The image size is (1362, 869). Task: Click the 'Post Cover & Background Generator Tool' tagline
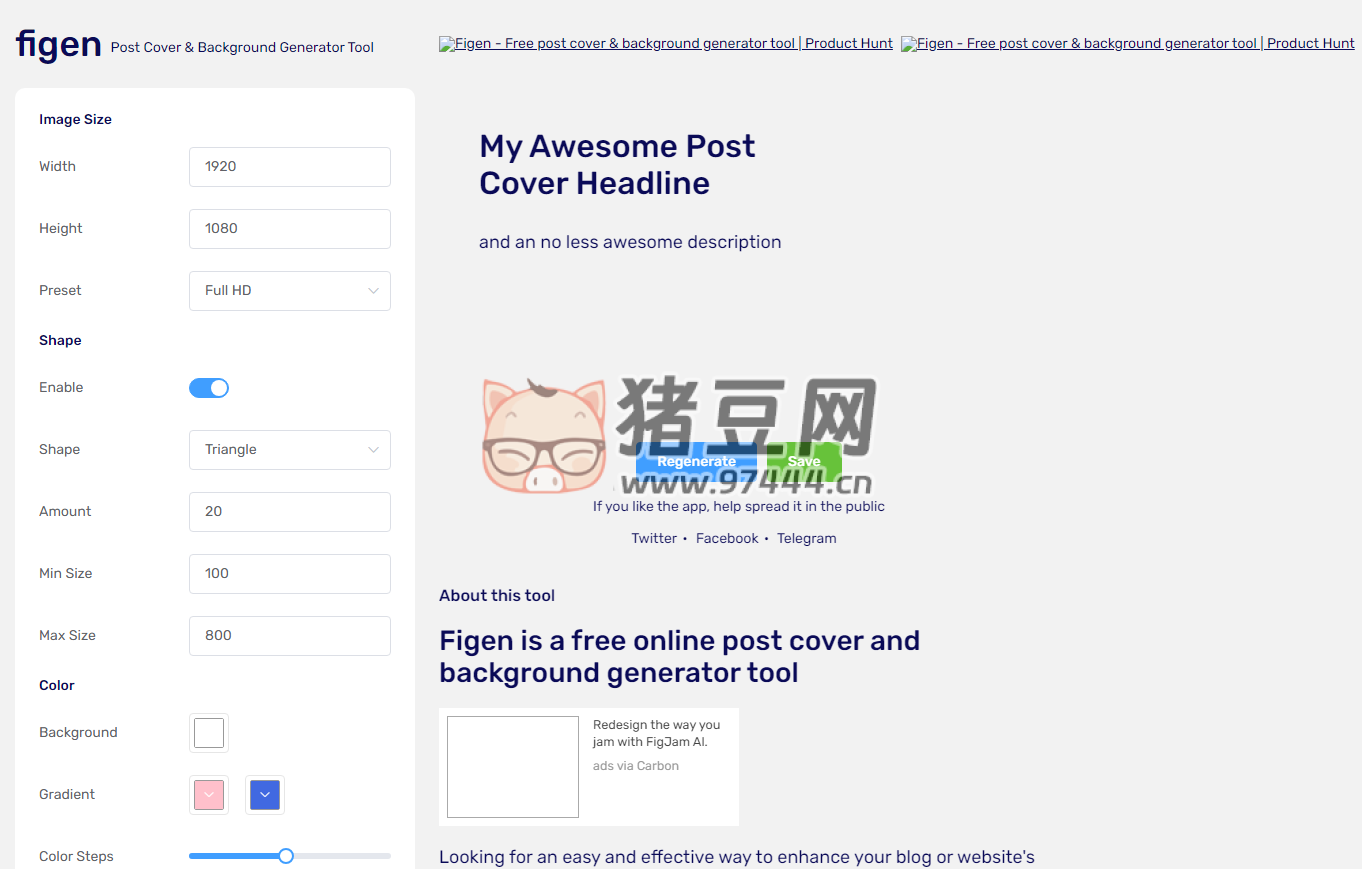pyautogui.click(x=242, y=47)
